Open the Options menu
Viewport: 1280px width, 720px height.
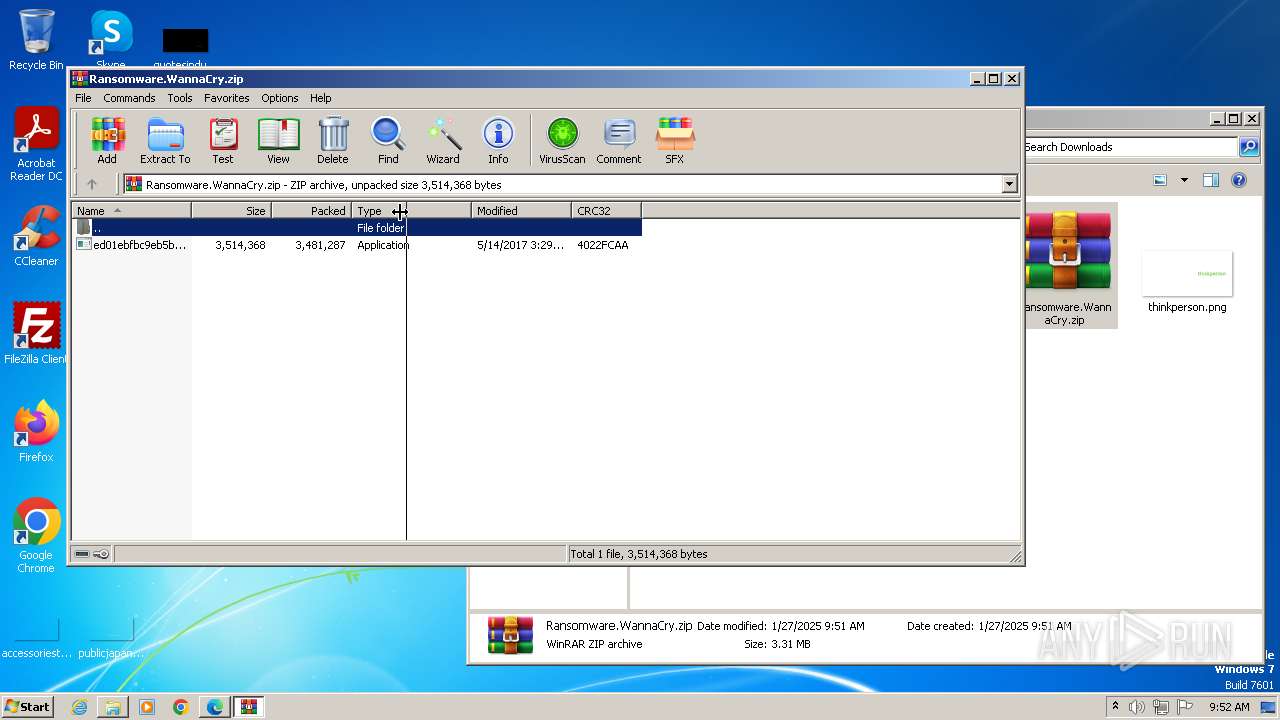280,98
